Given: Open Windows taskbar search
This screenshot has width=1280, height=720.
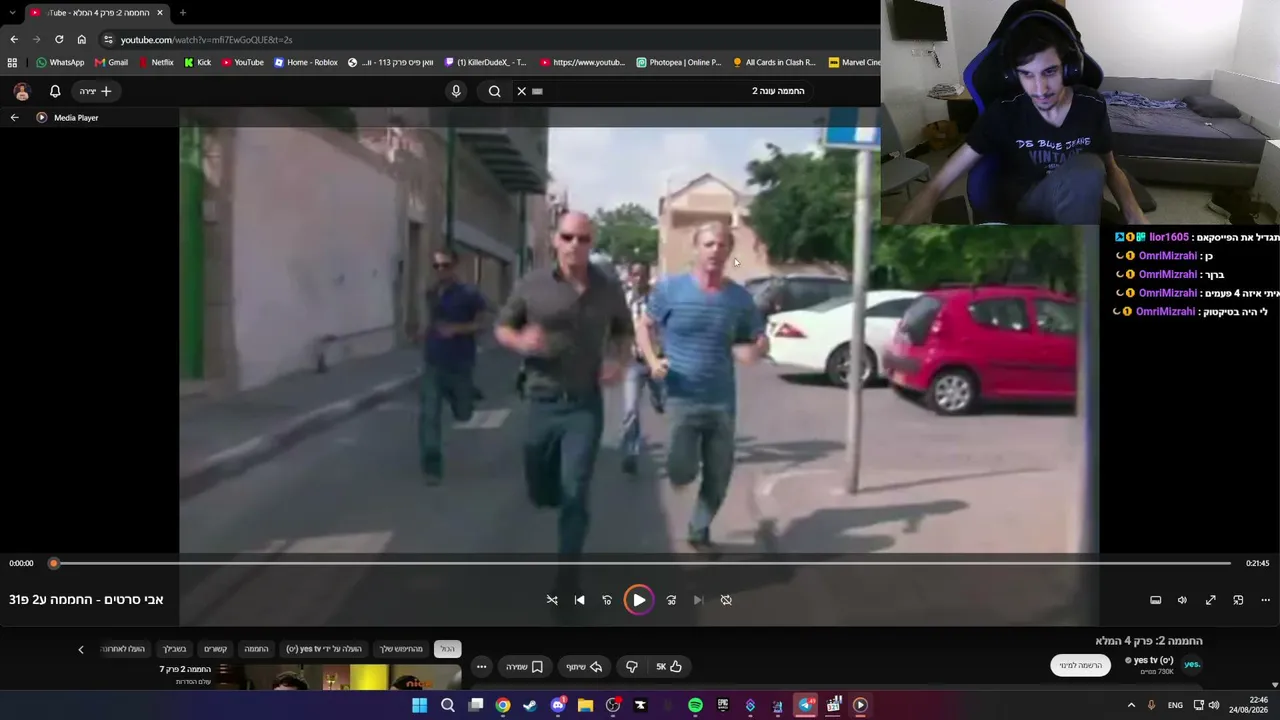Looking at the screenshot, I should tap(448, 705).
